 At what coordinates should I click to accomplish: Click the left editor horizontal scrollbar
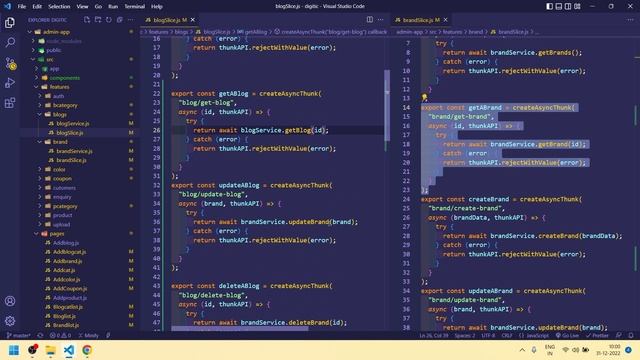[x=240, y=329]
